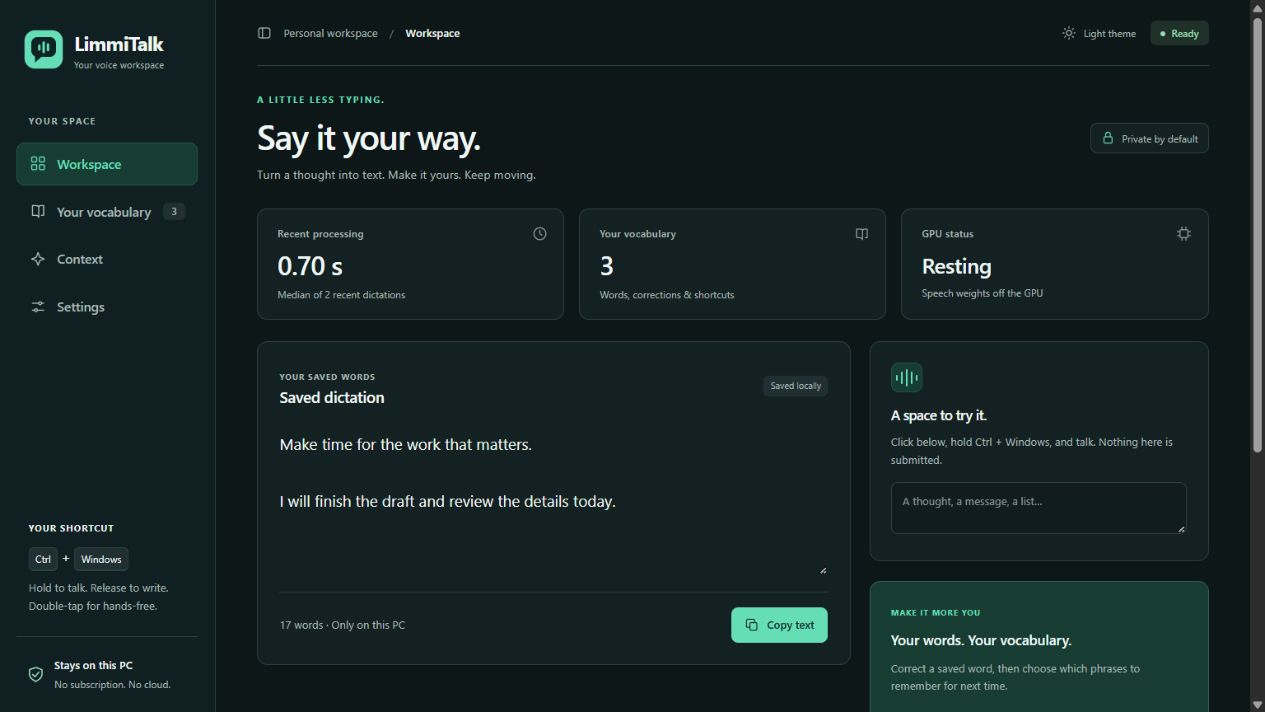Click the book icon beside Your vocabulary in sidebar
This screenshot has width=1265, height=712.
tap(38, 212)
